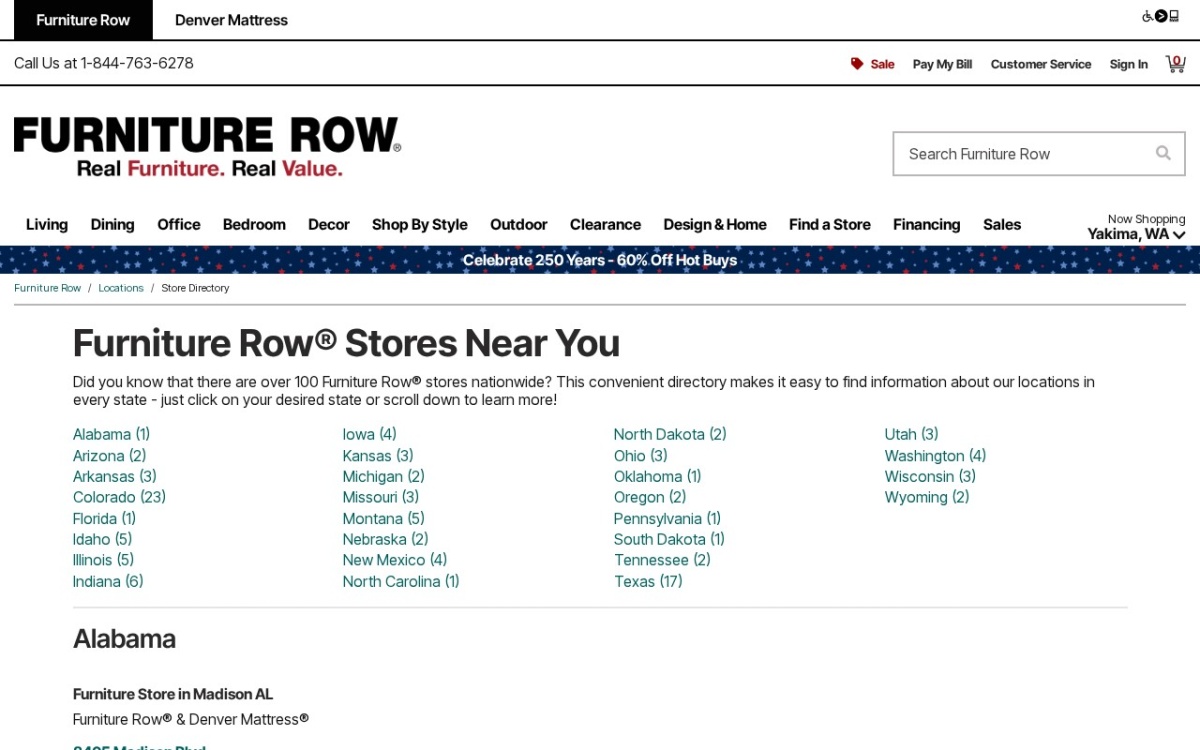This screenshot has width=1200, height=750.
Task: Open the Clearance menu
Action: pos(605,224)
